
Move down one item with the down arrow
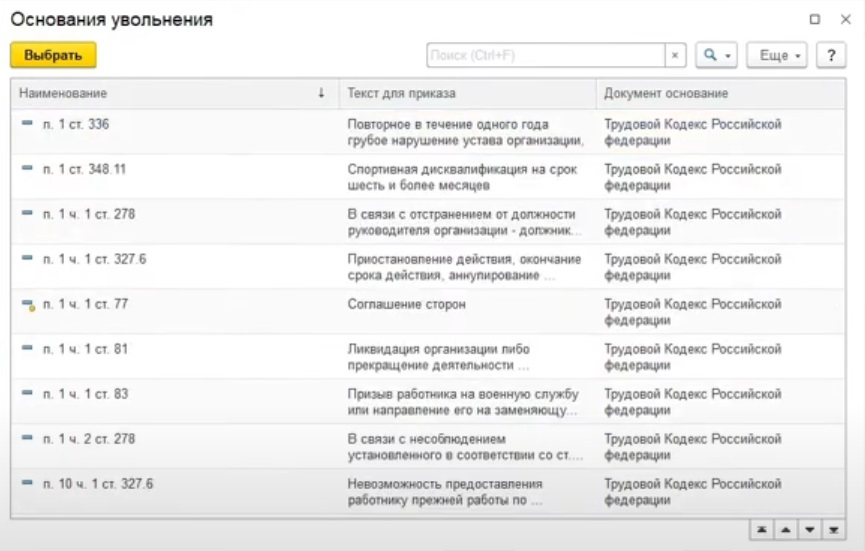tap(809, 530)
